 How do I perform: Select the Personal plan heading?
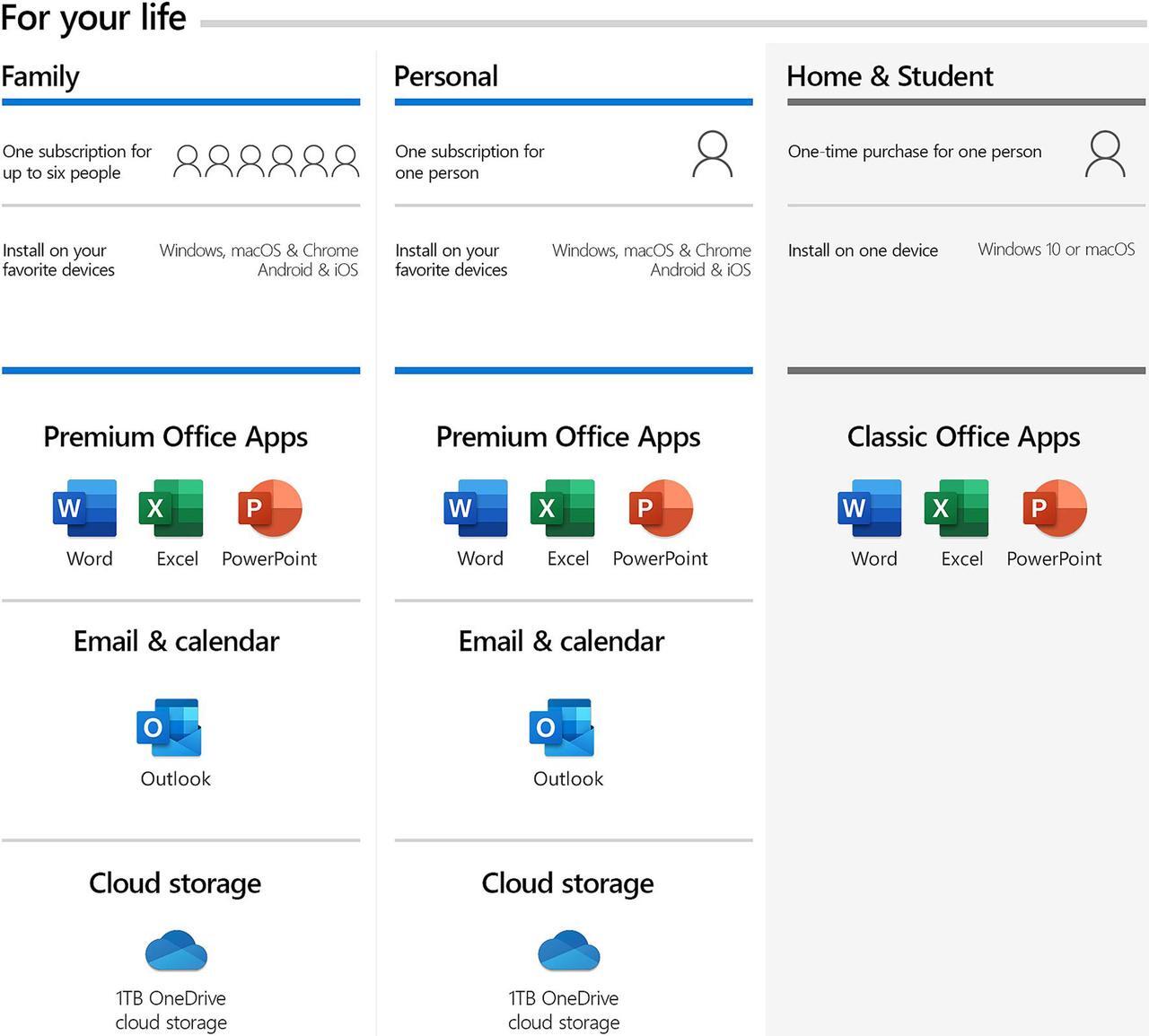[x=446, y=76]
